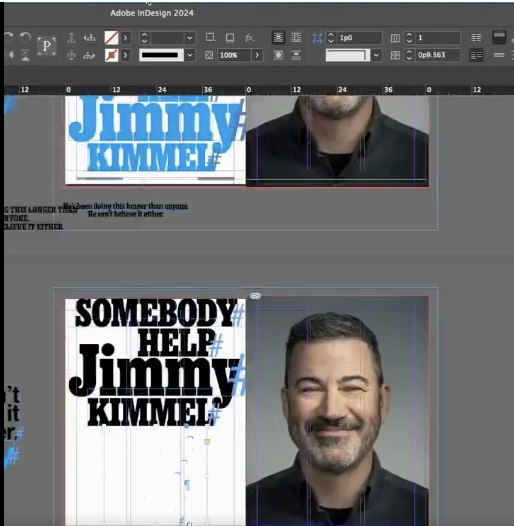Toggle the balance columns icon
The image size is (514, 526).
tap(476, 38)
